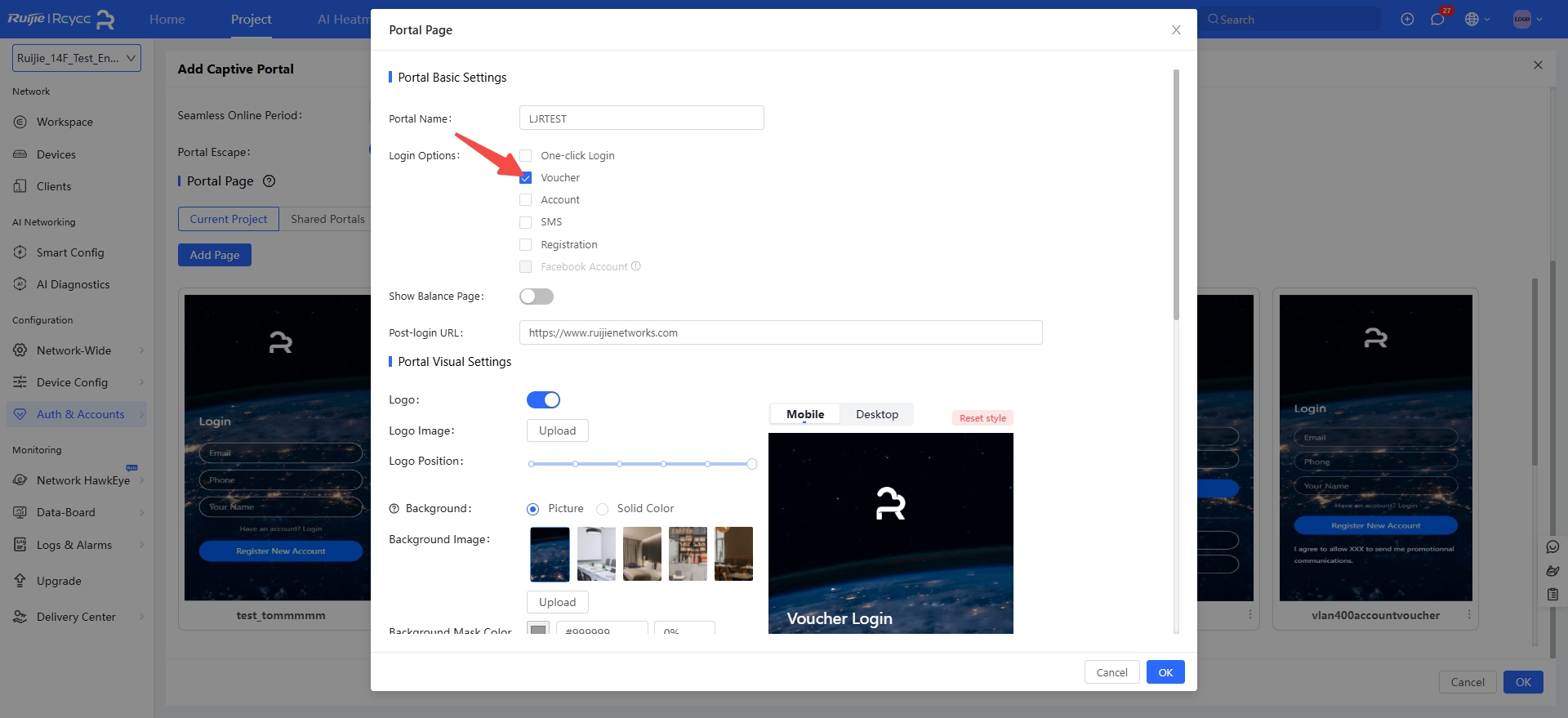1568x718 pixels.
Task: Uncheck the Voucher login option
Action: (x=526, y=178)
